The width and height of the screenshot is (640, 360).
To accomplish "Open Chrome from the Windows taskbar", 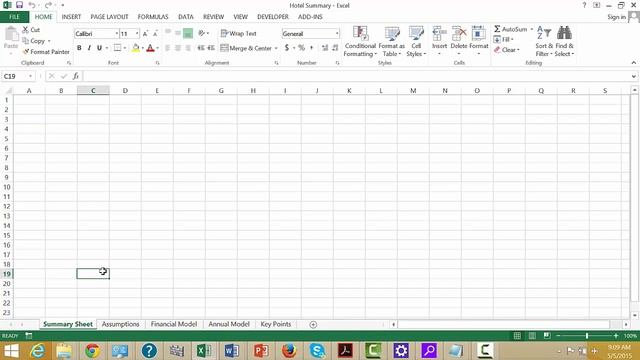I will (92, 351).
